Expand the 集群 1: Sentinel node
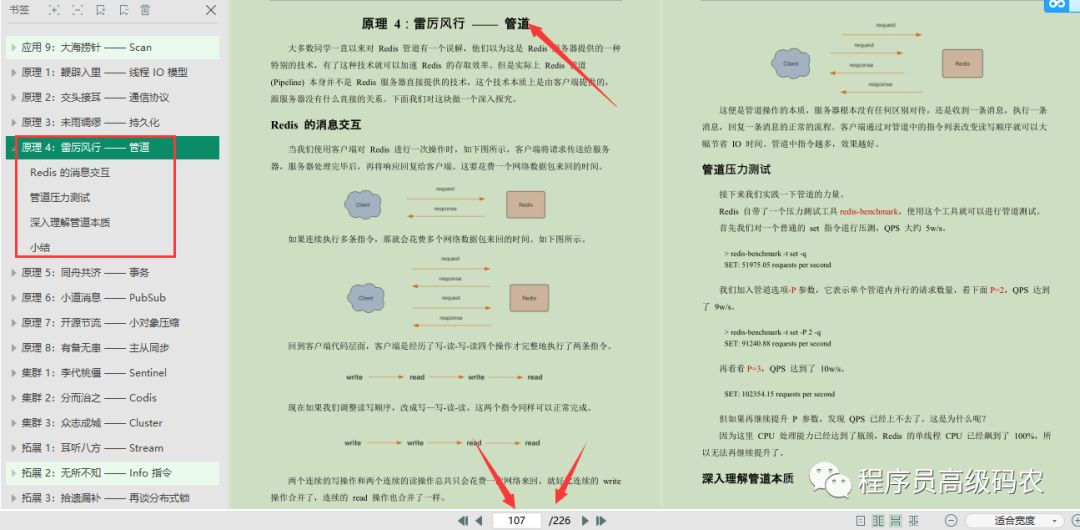Viewport: 1080px width, 530px height. pyautogui.click(x=14, y=373)
